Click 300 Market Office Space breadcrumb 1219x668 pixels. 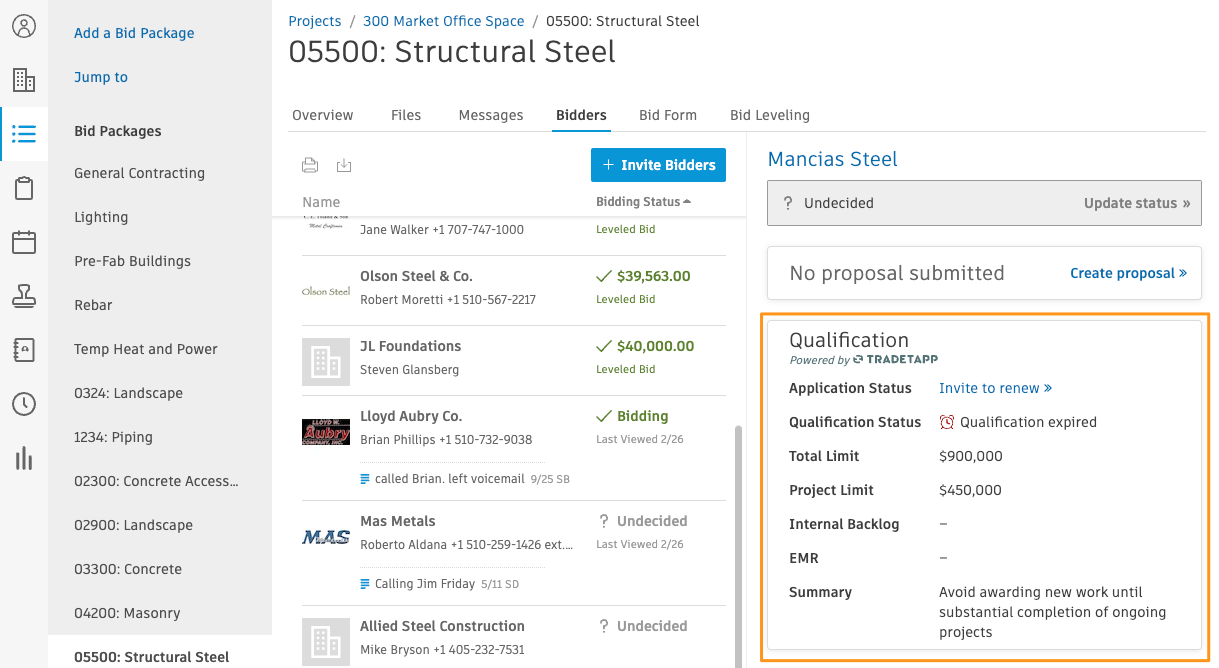pos(443,21)
